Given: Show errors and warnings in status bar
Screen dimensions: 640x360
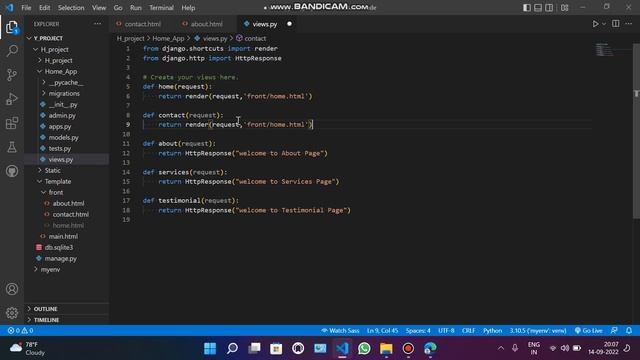Looking at the screenshot, I should pyautogui.click(x=20, y=331).
